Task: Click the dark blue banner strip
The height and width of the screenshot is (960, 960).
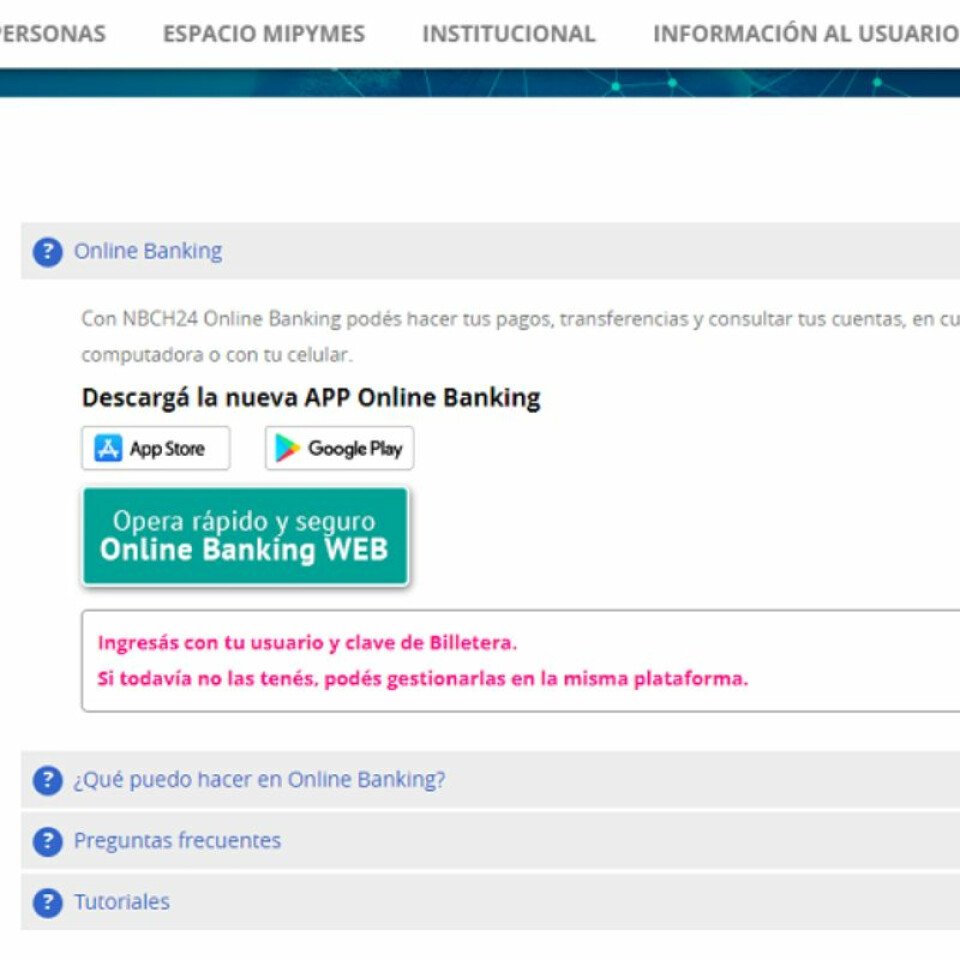Action: pyautogui.click(x=480, y=83)
